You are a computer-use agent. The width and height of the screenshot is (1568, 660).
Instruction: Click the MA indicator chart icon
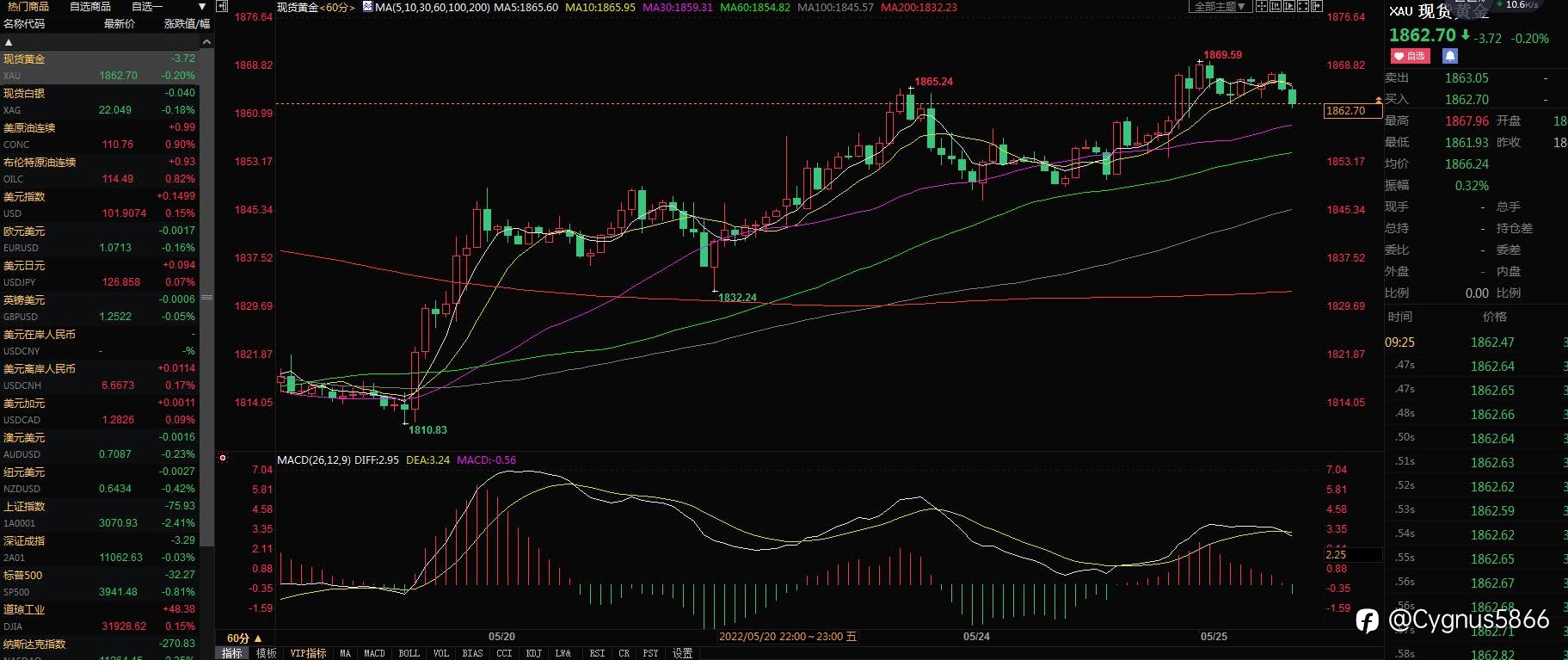368,7
